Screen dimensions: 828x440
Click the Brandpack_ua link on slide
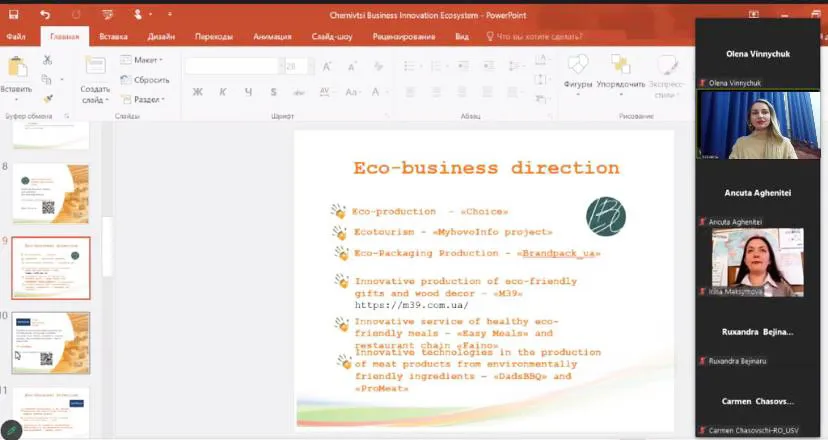coord(558,254)
